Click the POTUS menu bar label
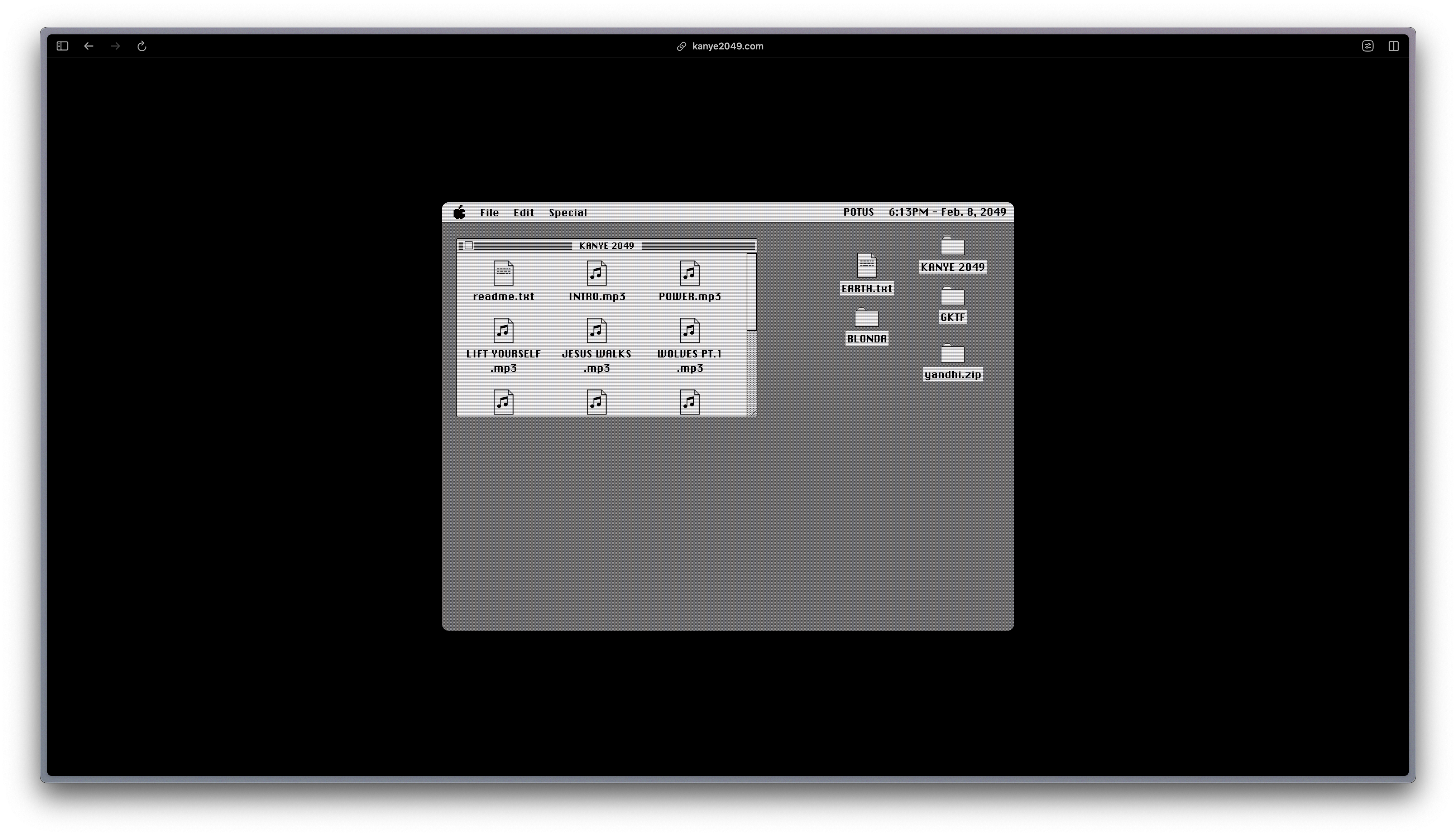Image resolution: width=1456 pixels, height=836 pixels. click(858, 212)
